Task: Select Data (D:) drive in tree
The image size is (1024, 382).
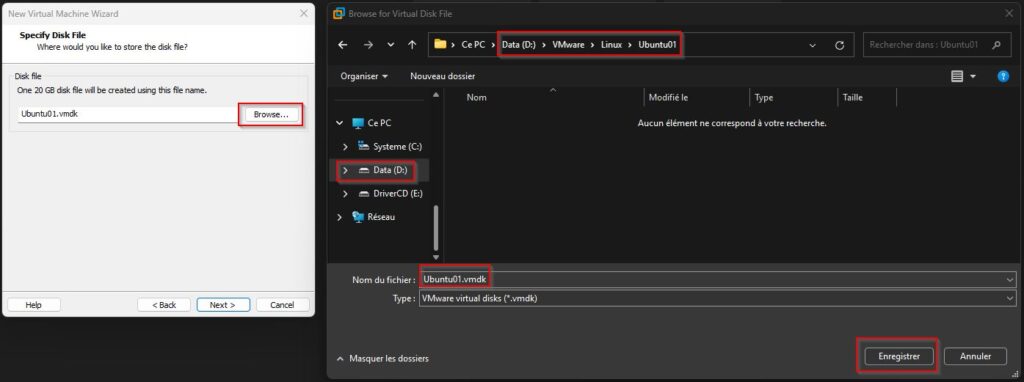Action: click(x=390, y=170)
